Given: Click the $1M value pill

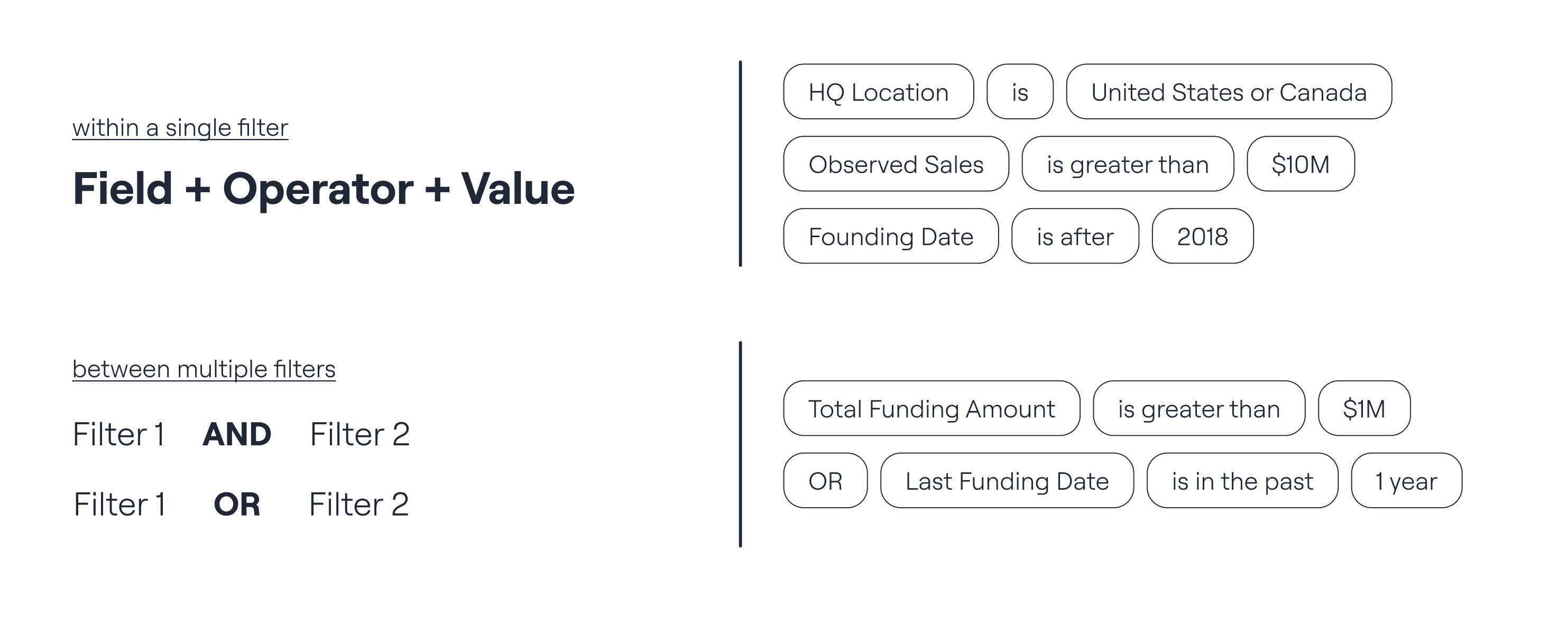Looking at the screenshot, I should pos(1363,408).
